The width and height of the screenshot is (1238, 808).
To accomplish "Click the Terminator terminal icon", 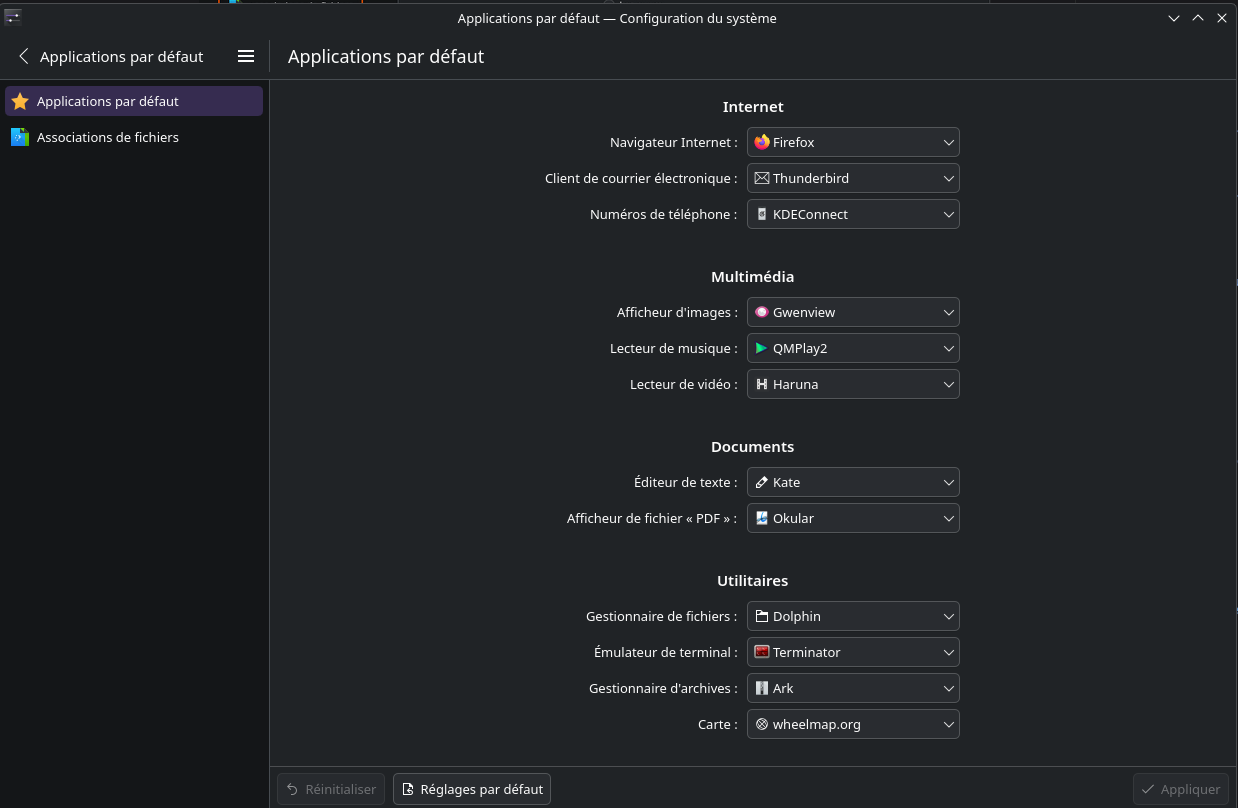I will tap(762, 652).
